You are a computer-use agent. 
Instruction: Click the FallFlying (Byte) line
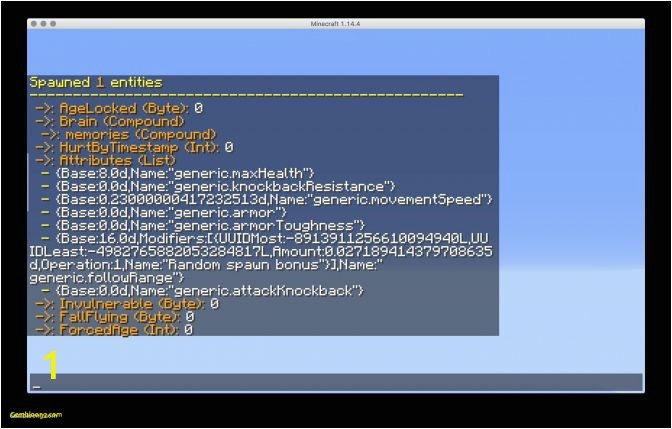coord(114,317)
